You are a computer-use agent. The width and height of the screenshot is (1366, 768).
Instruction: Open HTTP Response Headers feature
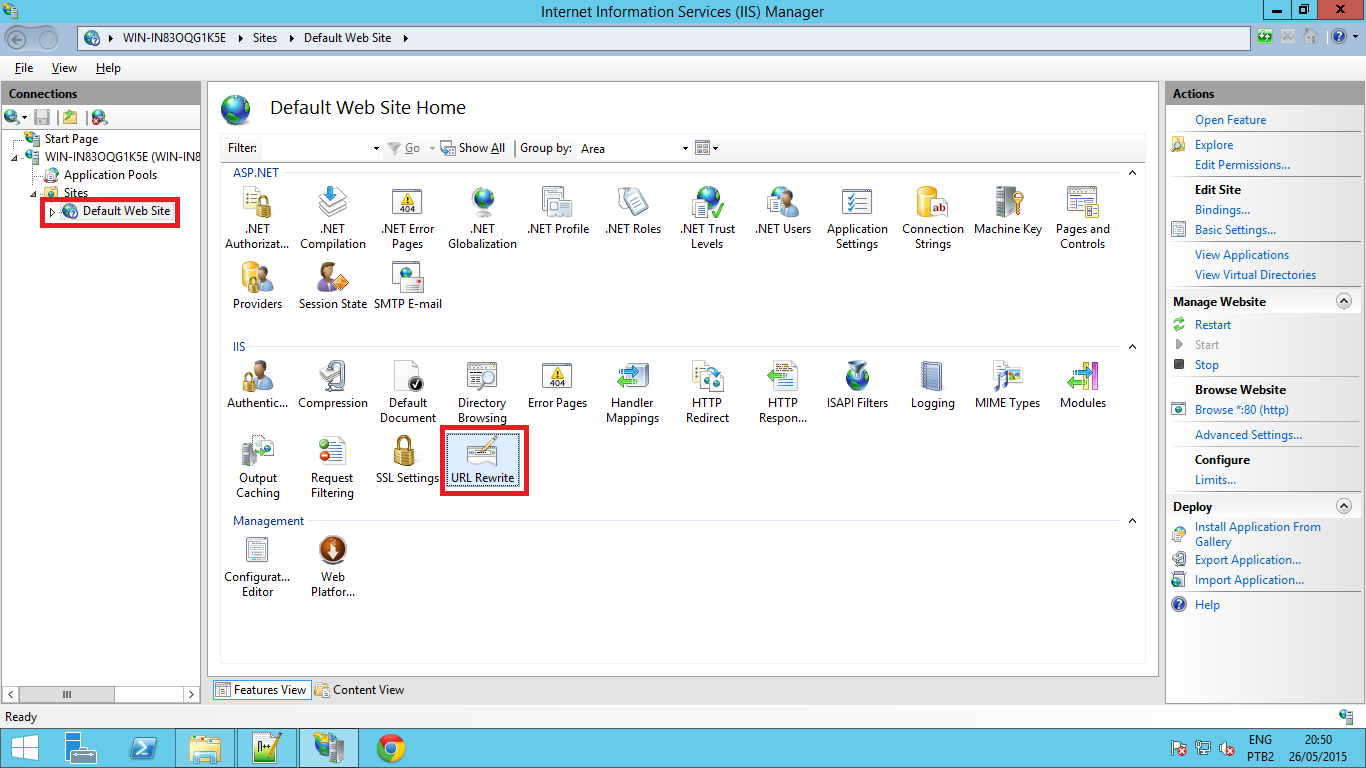[782, 391]
